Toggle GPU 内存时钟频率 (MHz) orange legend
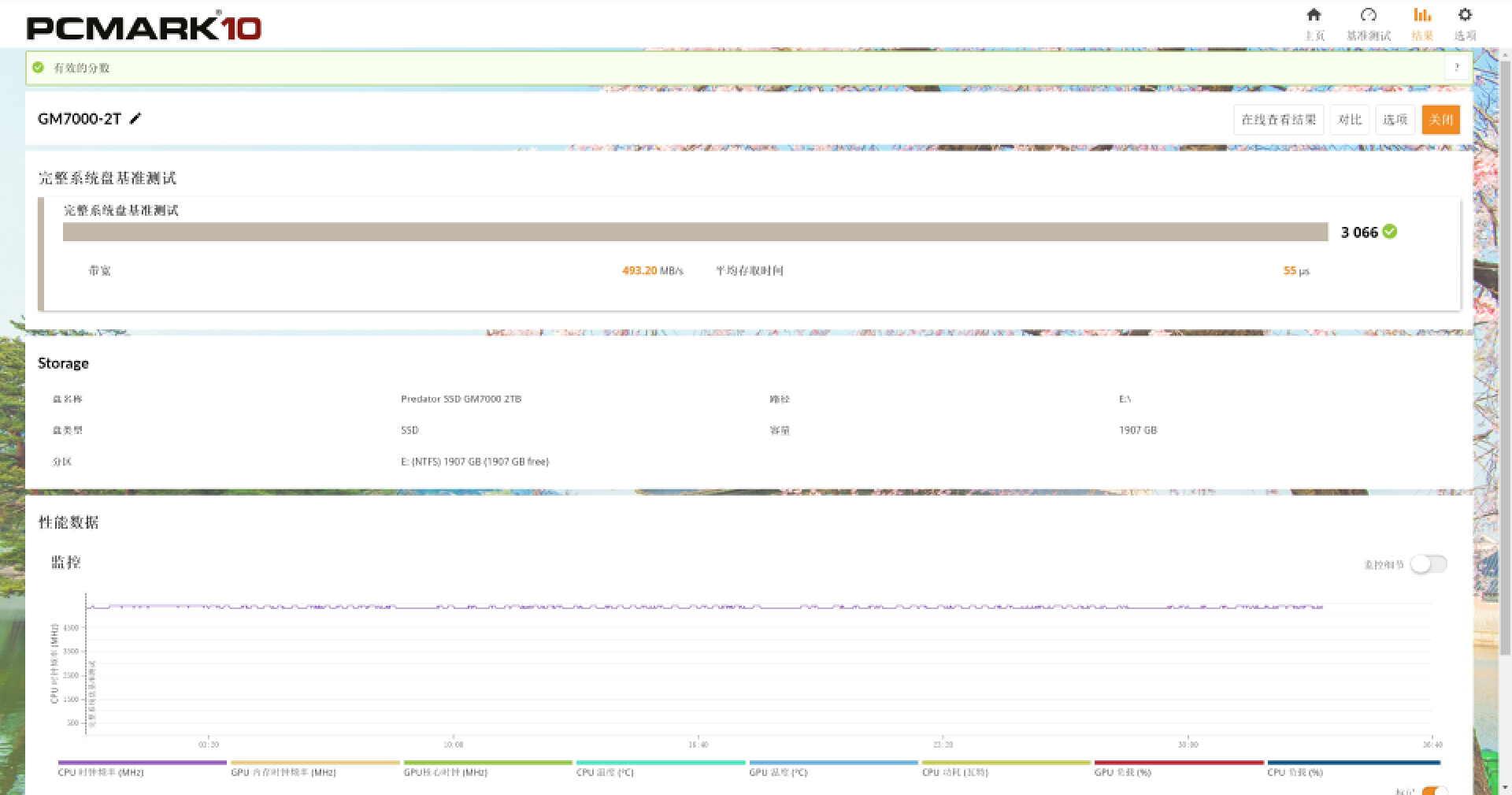 (x=315, y=767)
